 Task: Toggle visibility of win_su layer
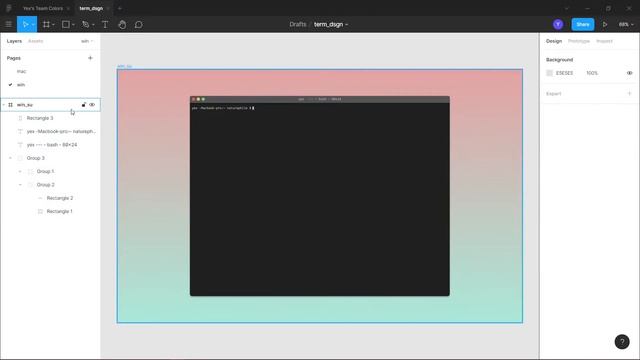point(92,105)
